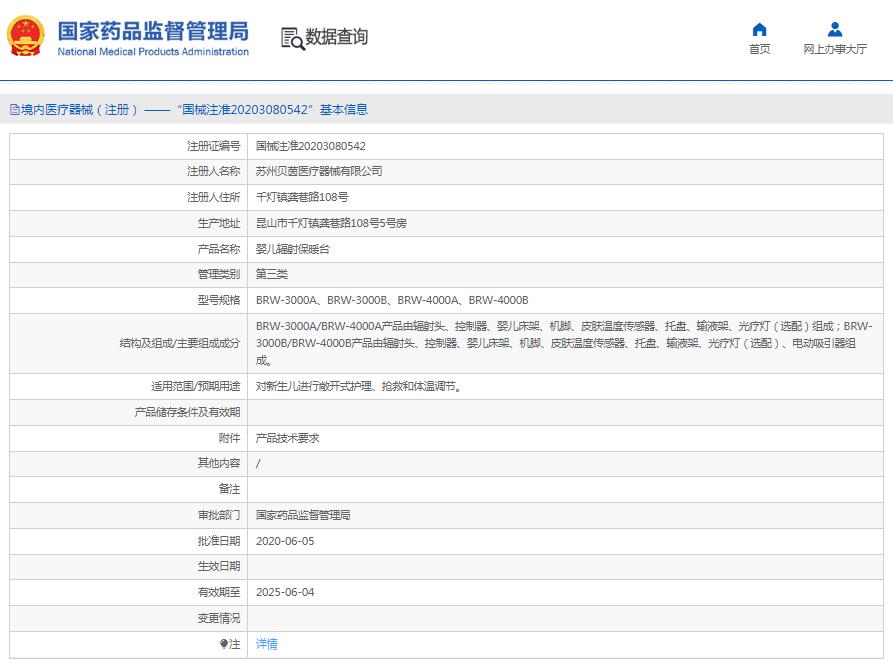Click 产品储存条件及有效期 label

click(187, 412)
